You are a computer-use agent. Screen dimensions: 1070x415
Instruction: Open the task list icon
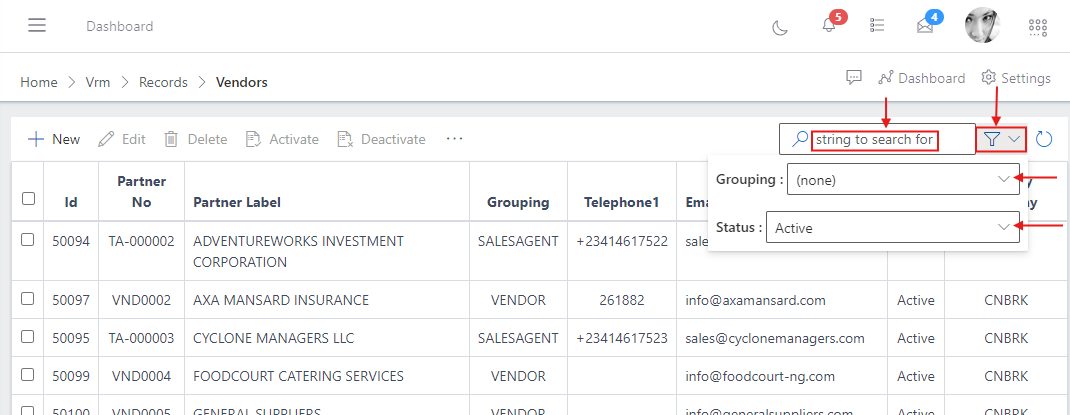click(x=877, y=26)
